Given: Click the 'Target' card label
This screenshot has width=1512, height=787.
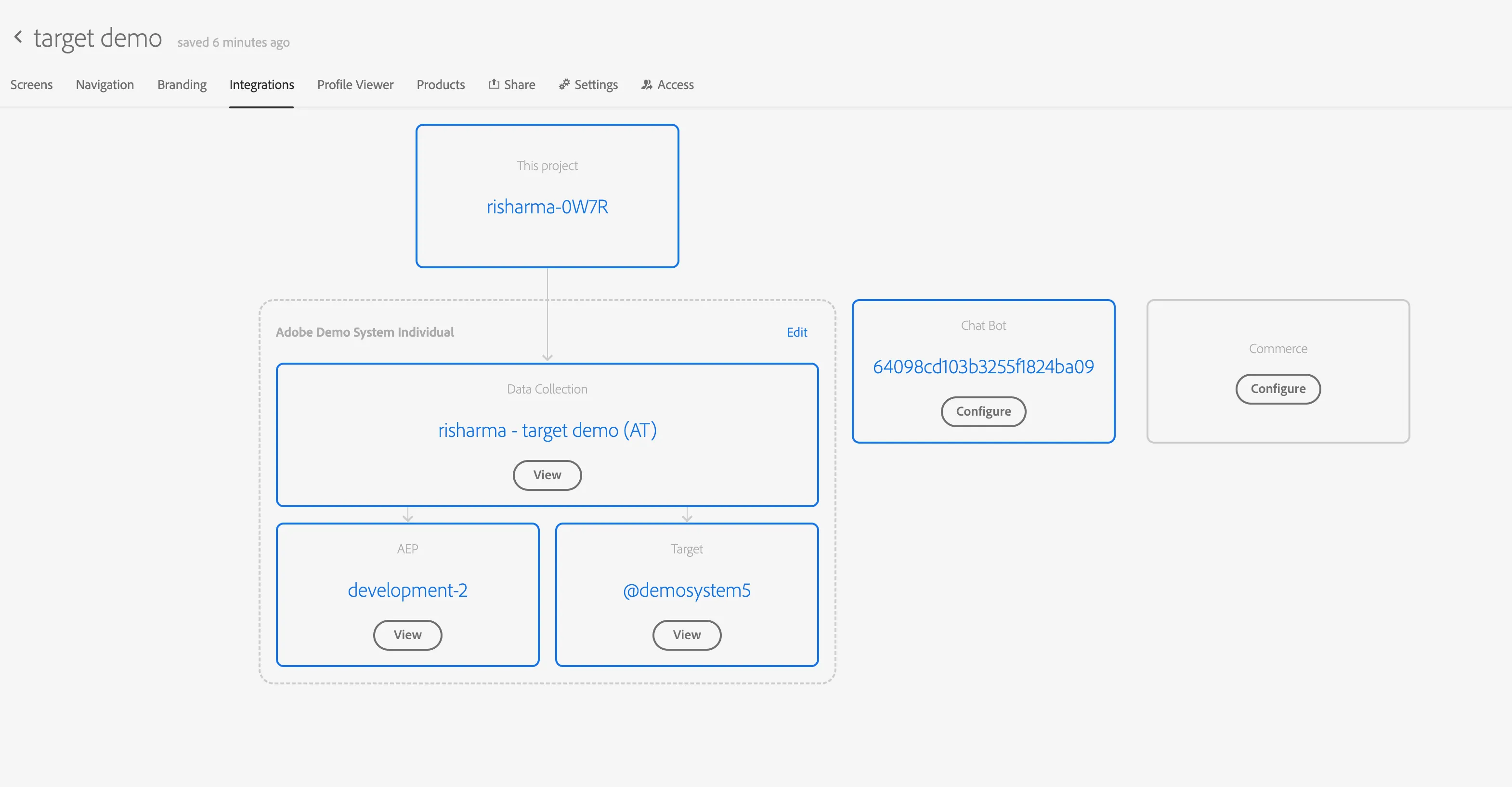Looking at the screenshot, I should pos(687,550).
